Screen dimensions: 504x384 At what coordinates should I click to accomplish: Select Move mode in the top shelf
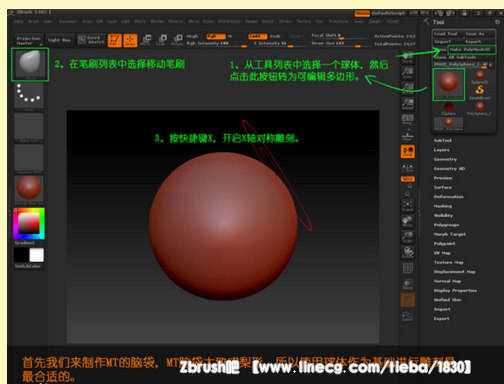[146, 40]
